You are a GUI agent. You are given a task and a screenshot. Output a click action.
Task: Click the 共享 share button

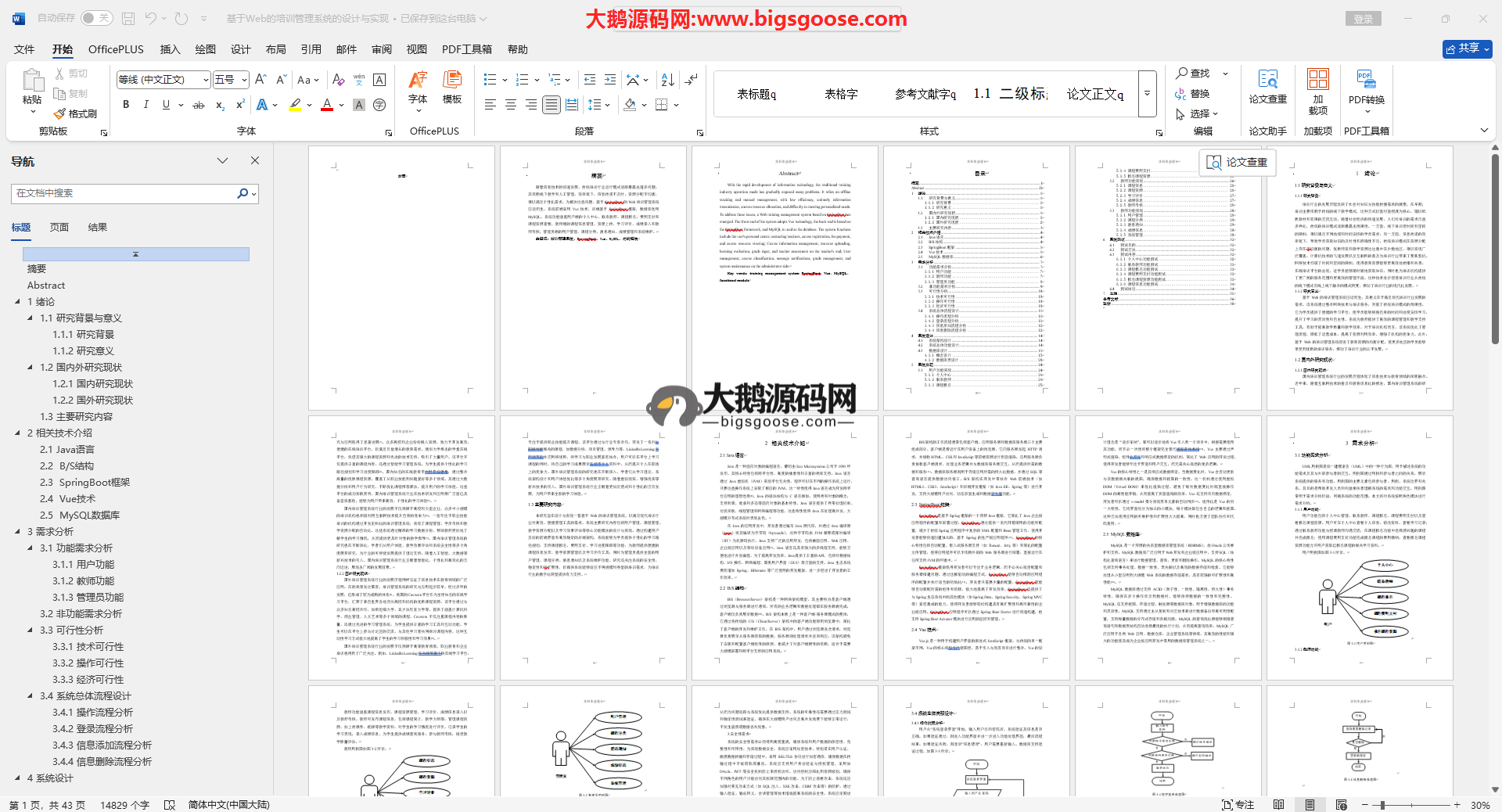tap(1467, 49)
